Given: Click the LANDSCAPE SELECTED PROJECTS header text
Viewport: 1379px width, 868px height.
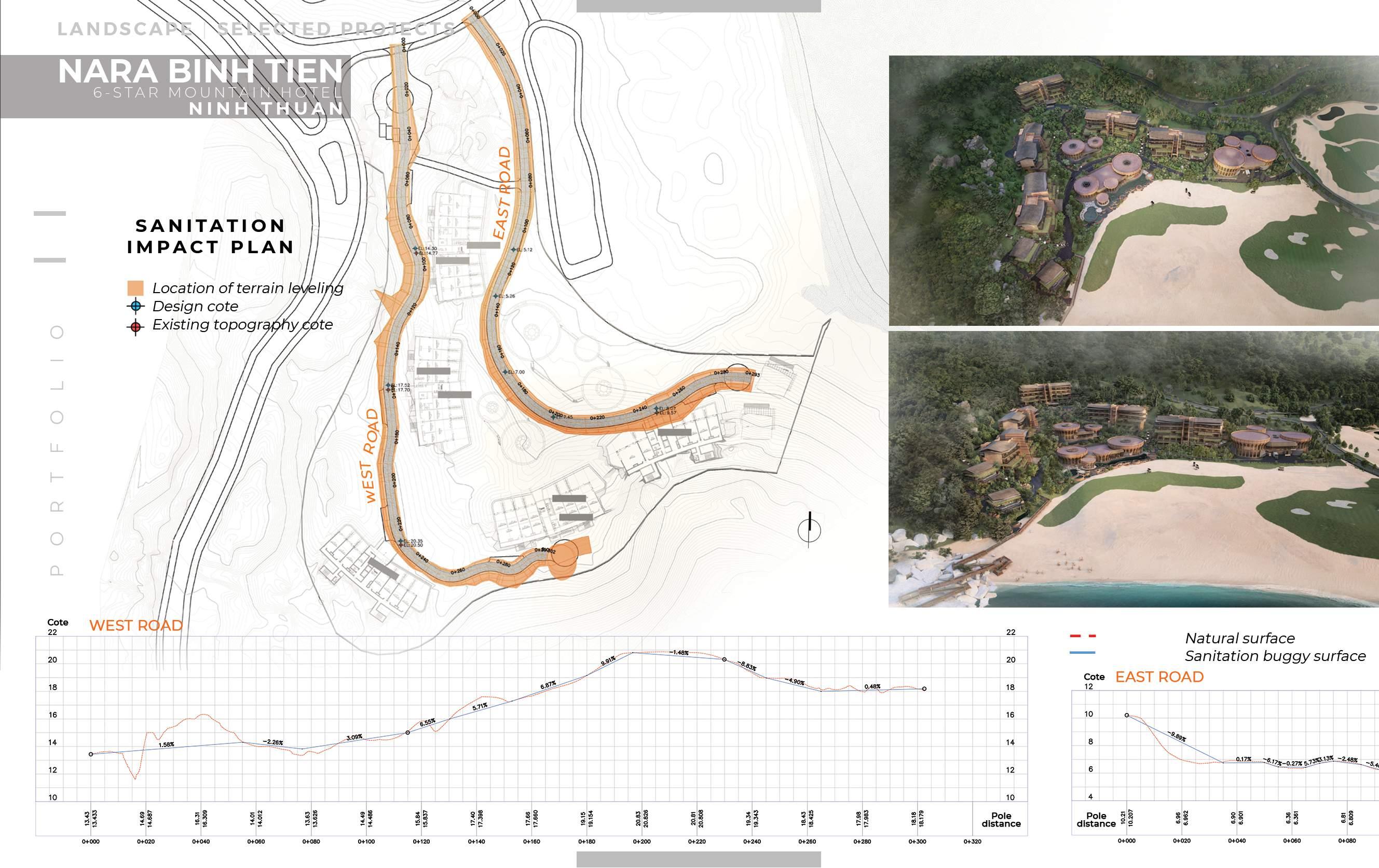Looking at the screenshot, I should click(256, 29).
